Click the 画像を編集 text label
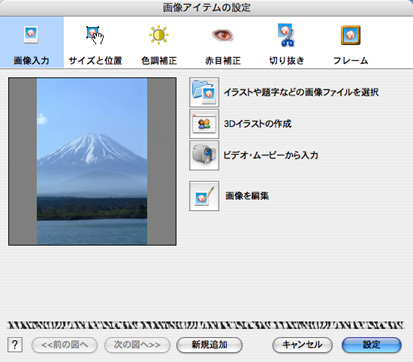Viewport: 413px width, 362px height. pos(247,196)
